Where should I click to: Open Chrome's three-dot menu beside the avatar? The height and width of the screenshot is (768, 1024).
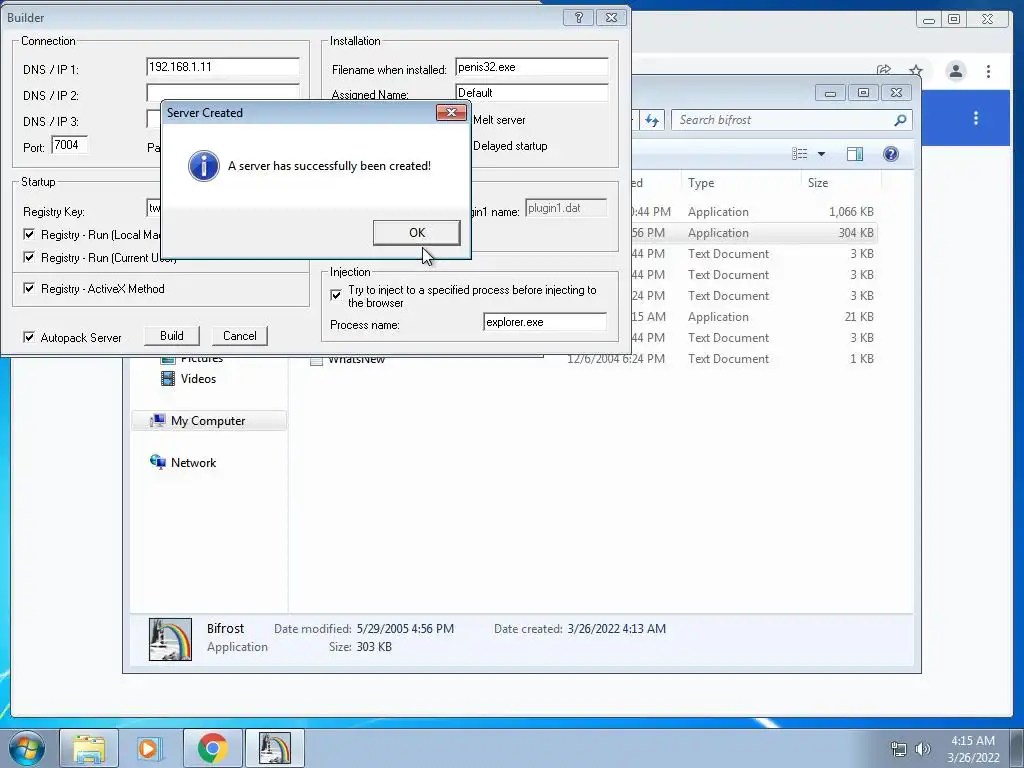coord(988,71)
